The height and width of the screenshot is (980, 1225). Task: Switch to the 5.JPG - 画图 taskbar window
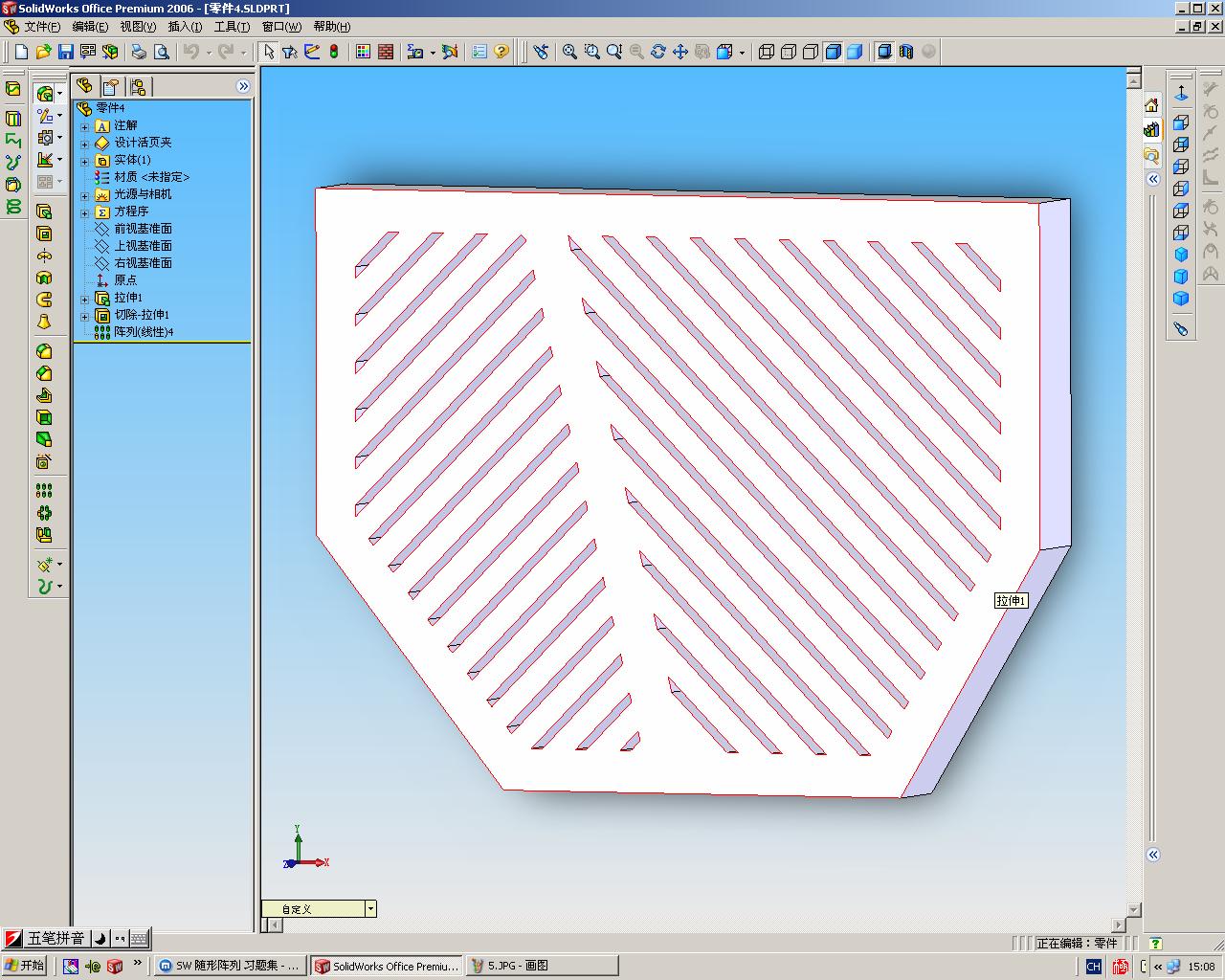pyautogui.click(x=541, y=966)
